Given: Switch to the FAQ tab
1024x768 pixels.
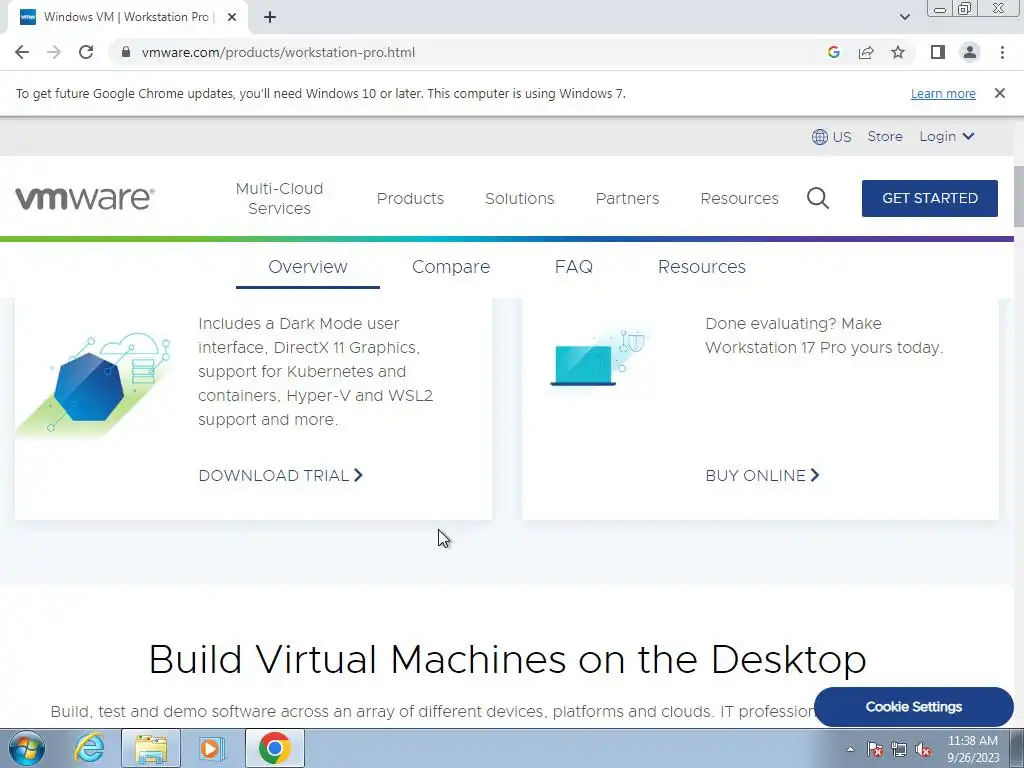Looking at the screenshot, I should (573, 267).
